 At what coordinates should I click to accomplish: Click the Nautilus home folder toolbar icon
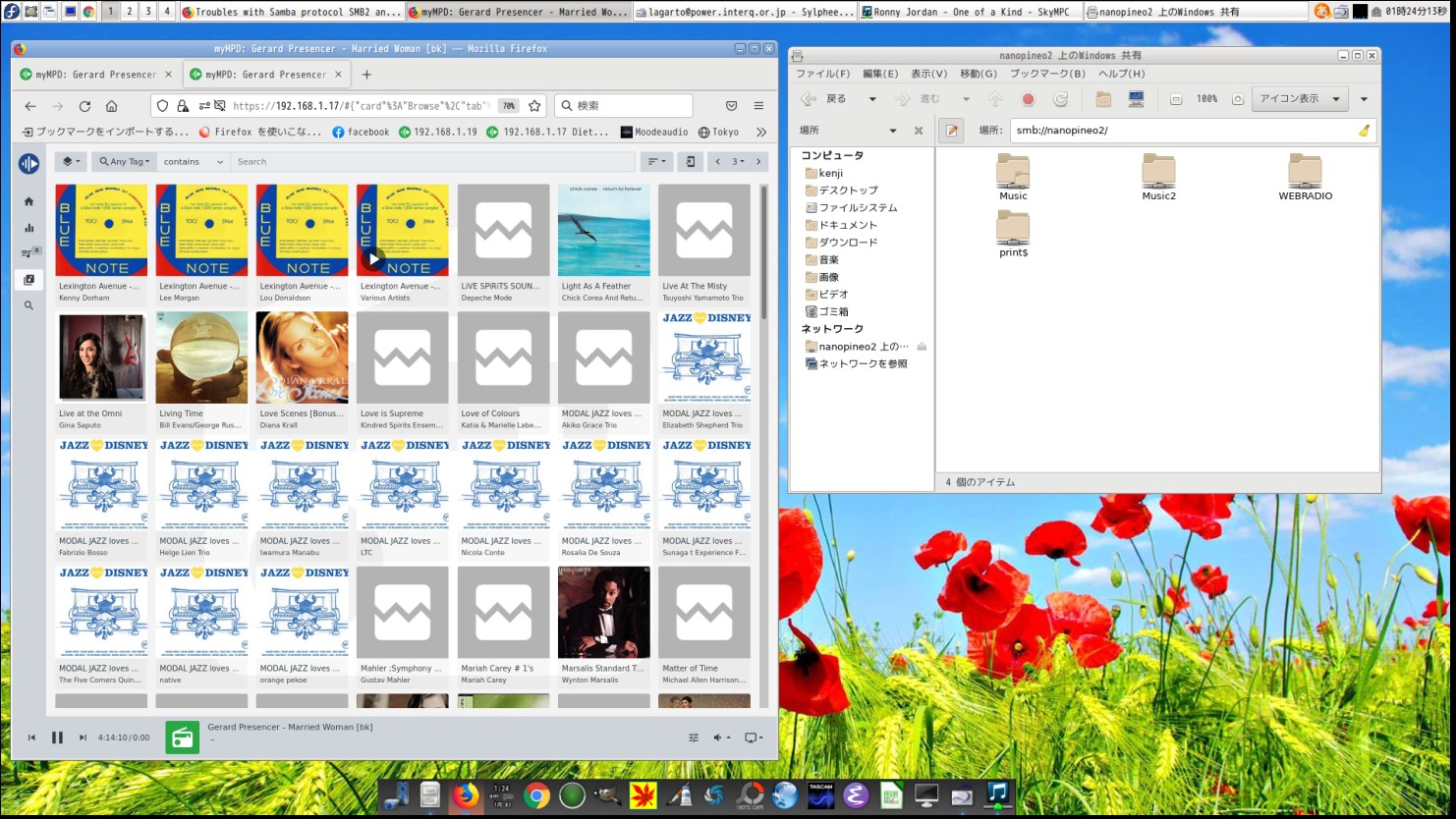tap(1103, 99)
